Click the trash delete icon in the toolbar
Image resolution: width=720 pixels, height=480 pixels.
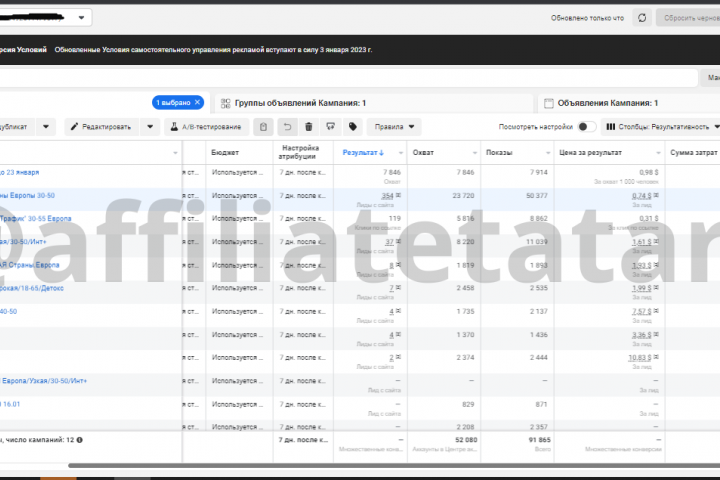coord(309,127)
